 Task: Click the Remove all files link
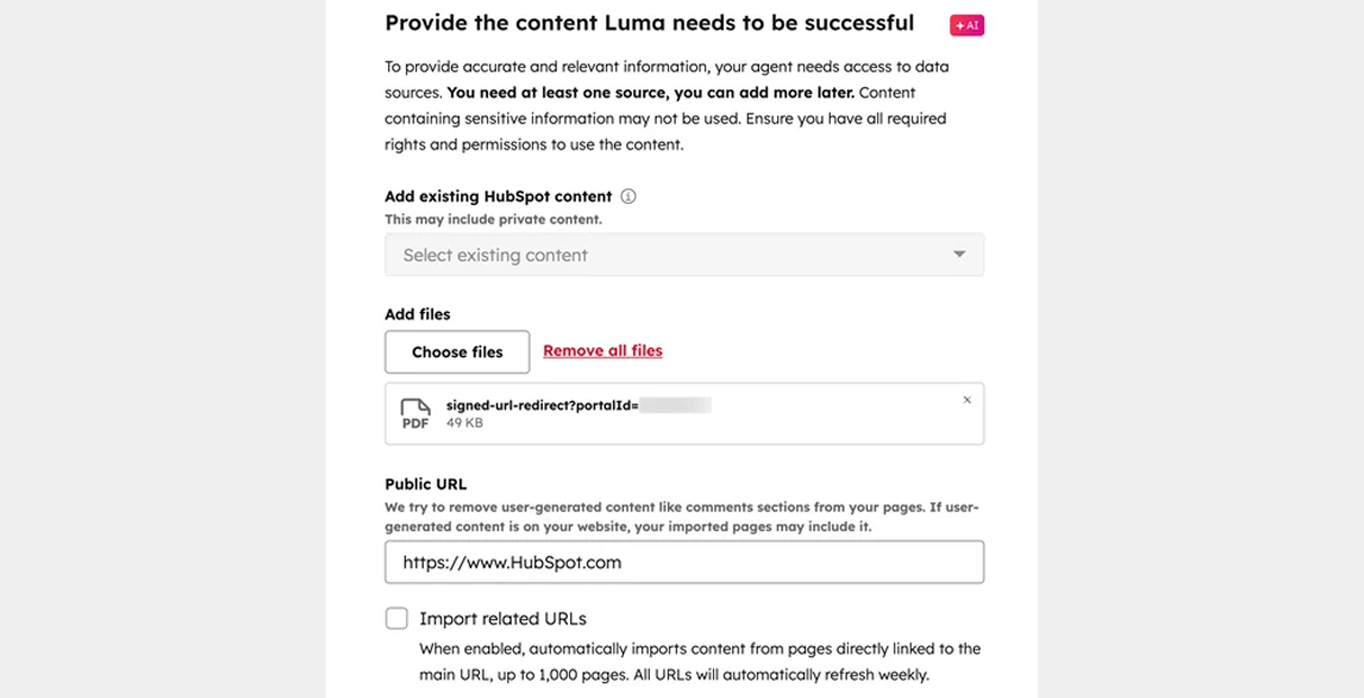[x=602, y=351]
